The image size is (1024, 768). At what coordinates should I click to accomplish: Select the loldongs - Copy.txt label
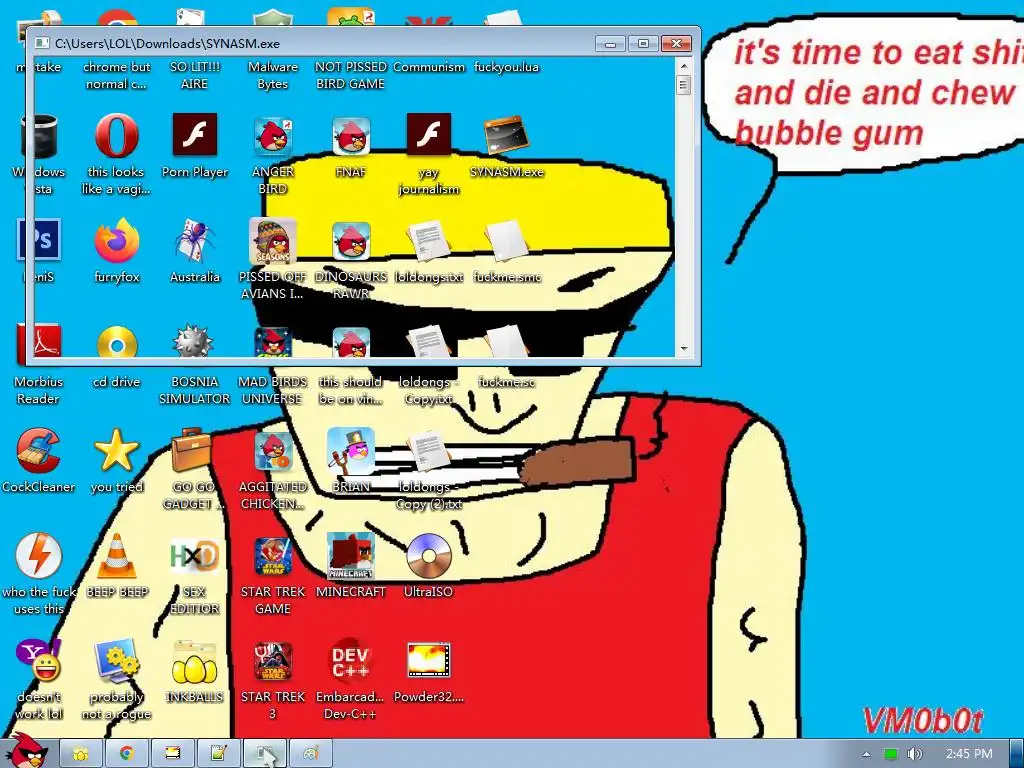point(428,390)
